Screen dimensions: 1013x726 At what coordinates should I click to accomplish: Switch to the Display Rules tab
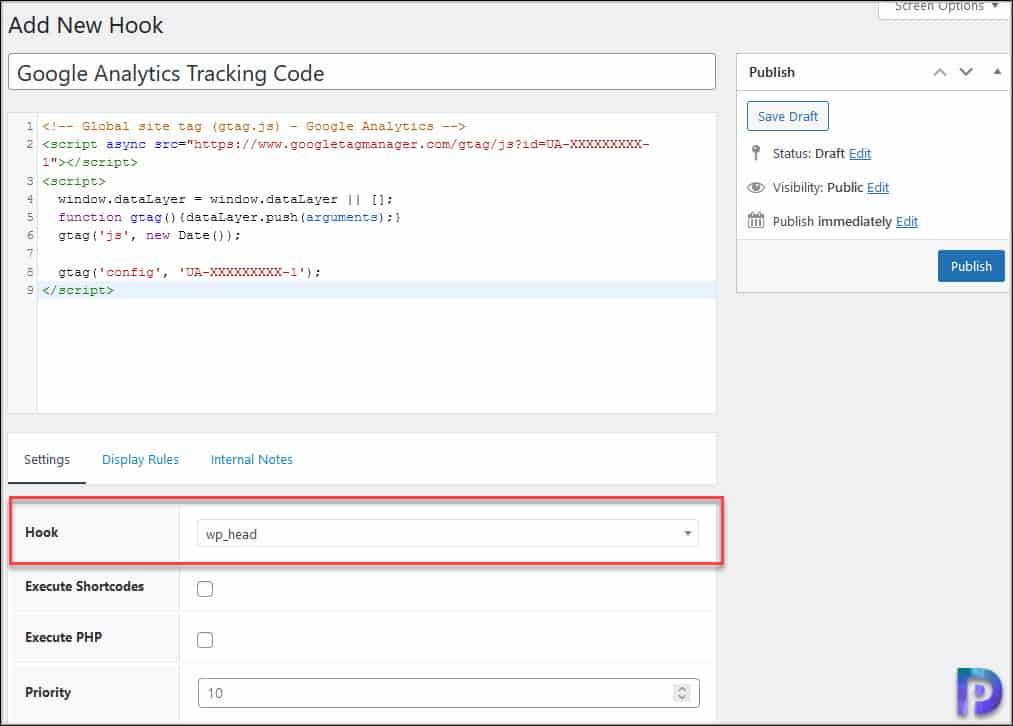[x=140, y=459]
